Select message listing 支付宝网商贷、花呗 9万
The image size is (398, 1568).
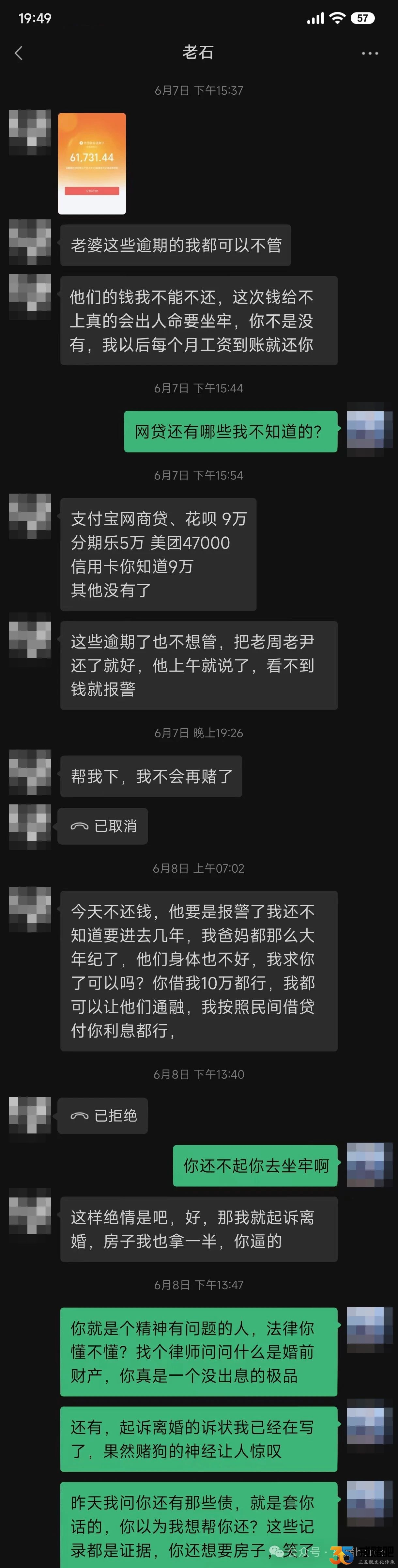(158, 555)
